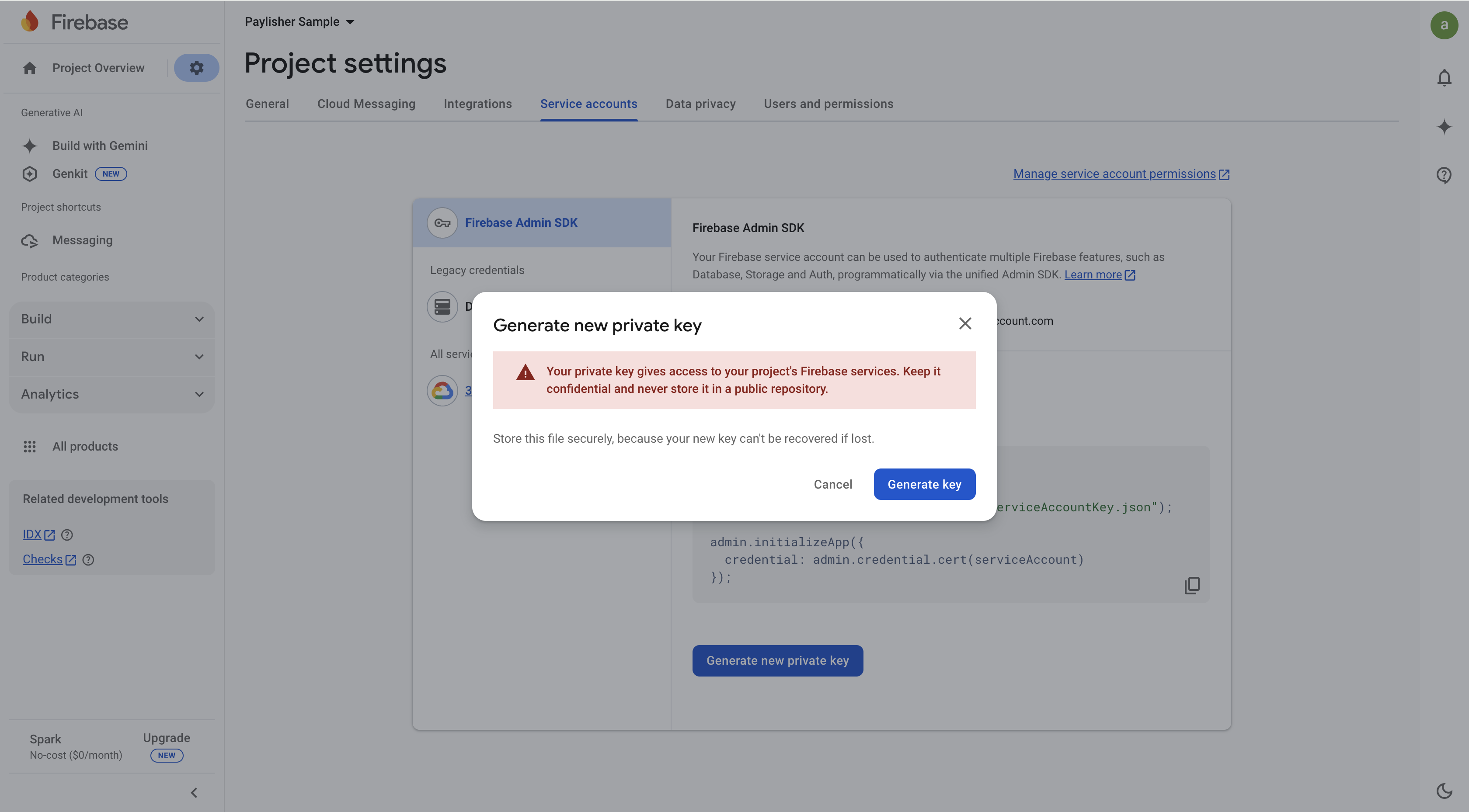The width and height of the screenshot is (1469, 812).
Task: Collapse the sidebar with the chevron
Action: (x=194, y=793)
